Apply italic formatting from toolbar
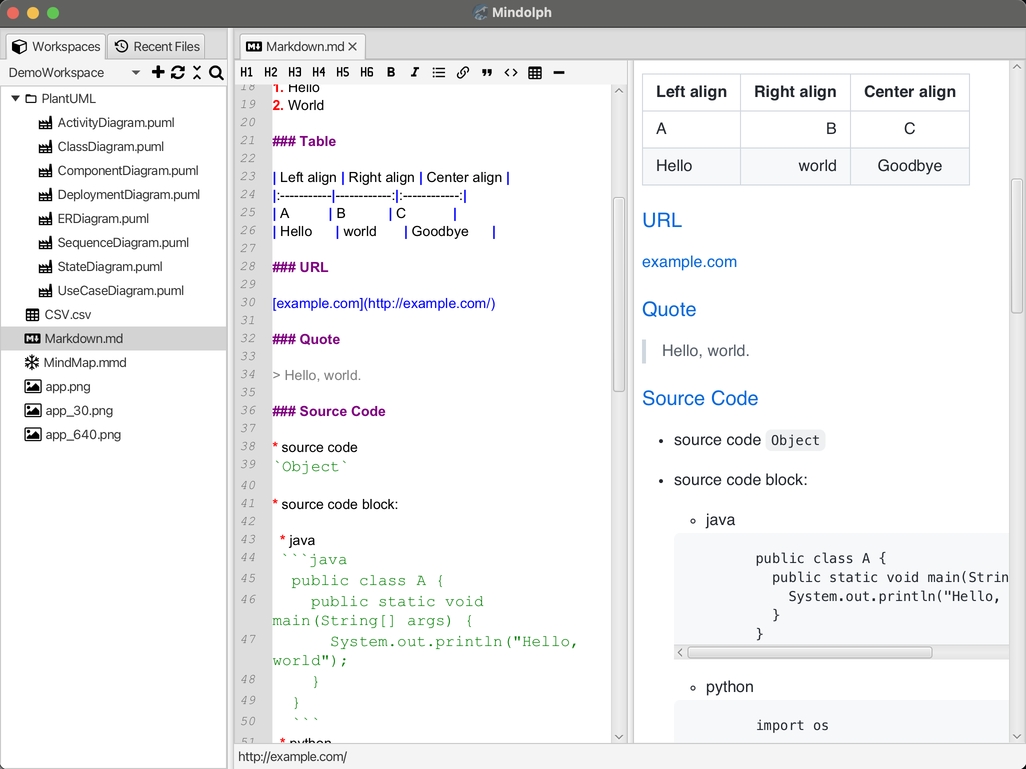 414,72
